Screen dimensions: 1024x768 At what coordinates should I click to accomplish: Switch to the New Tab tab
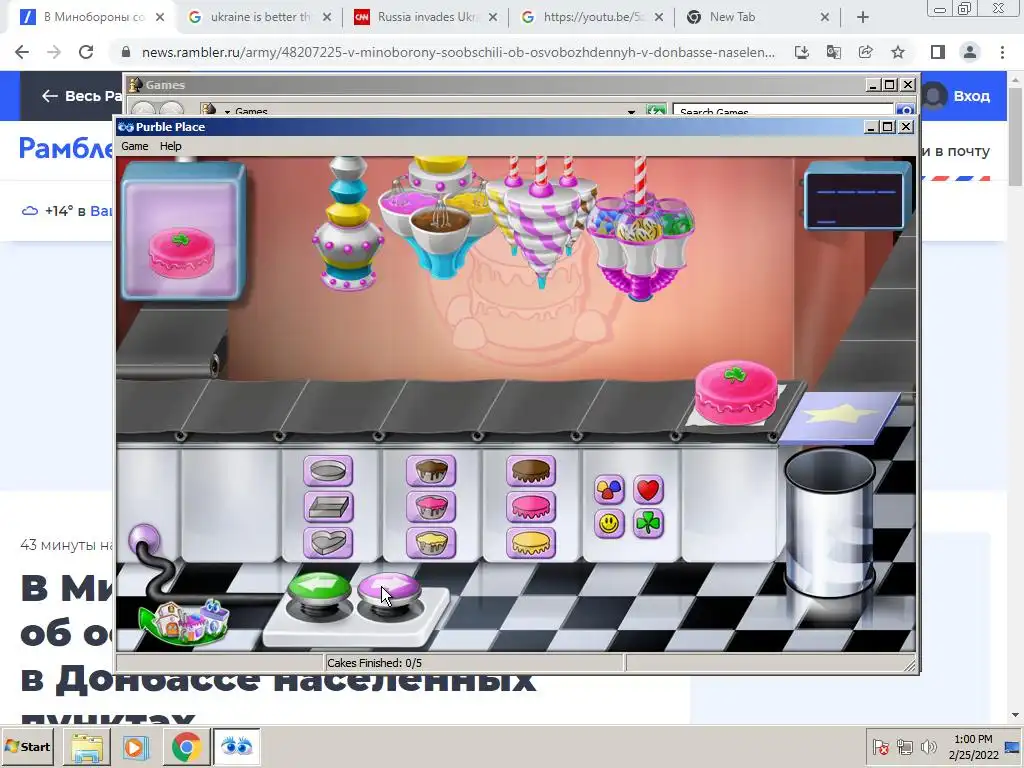pos(758,17)
